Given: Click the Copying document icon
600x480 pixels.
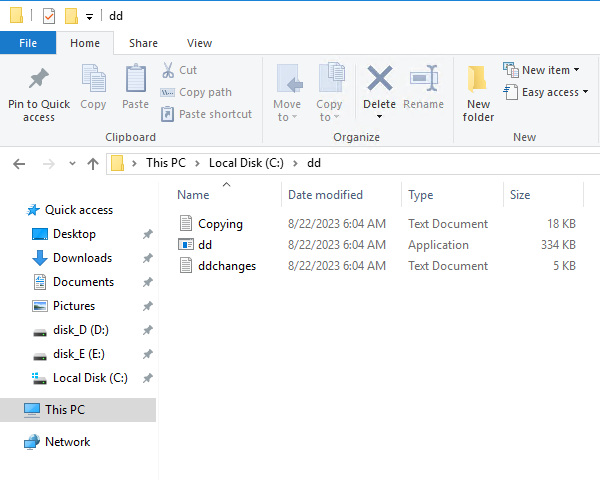Looking at the screenshot, I should 186,224.
